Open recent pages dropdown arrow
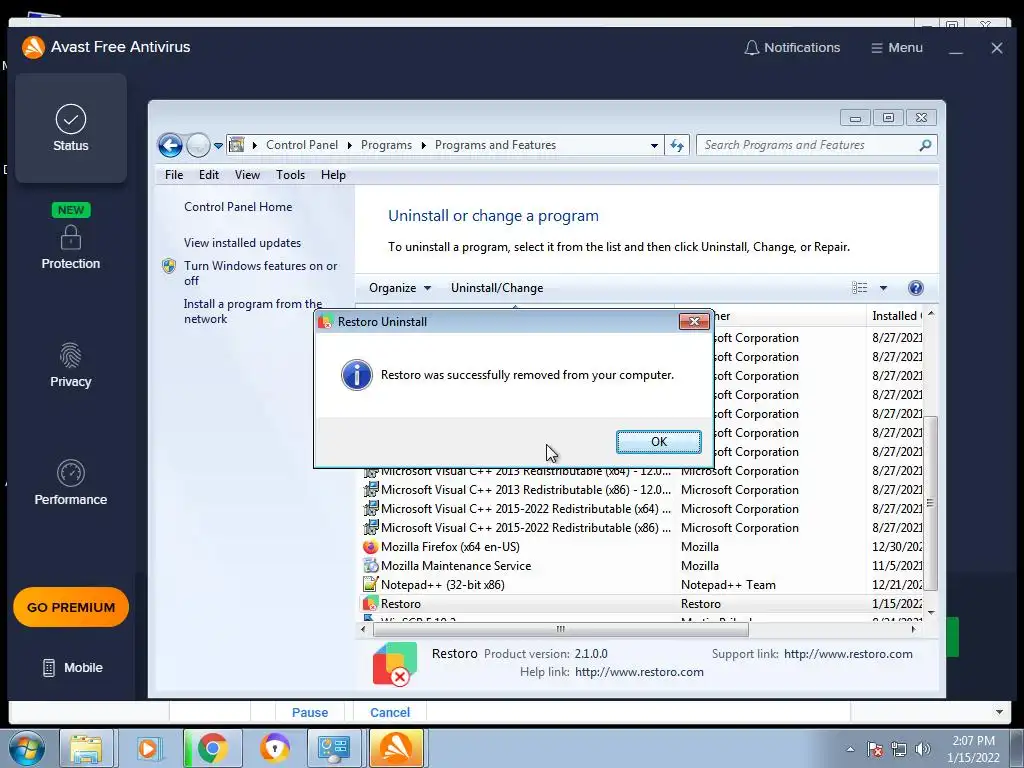 coord(218,146)
